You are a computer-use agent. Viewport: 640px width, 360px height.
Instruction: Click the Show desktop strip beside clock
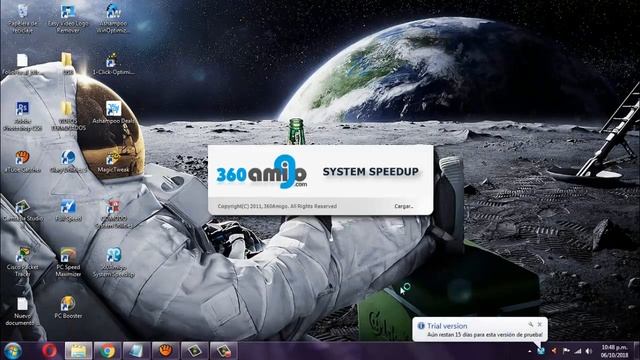(636, 351)
